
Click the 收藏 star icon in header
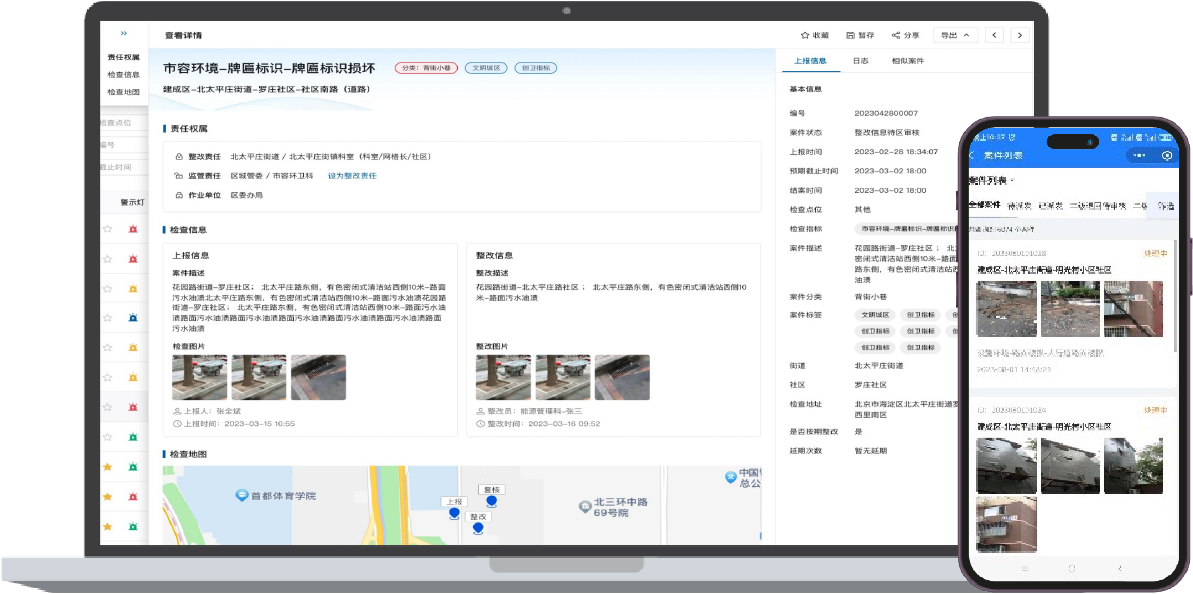(804, 35)
